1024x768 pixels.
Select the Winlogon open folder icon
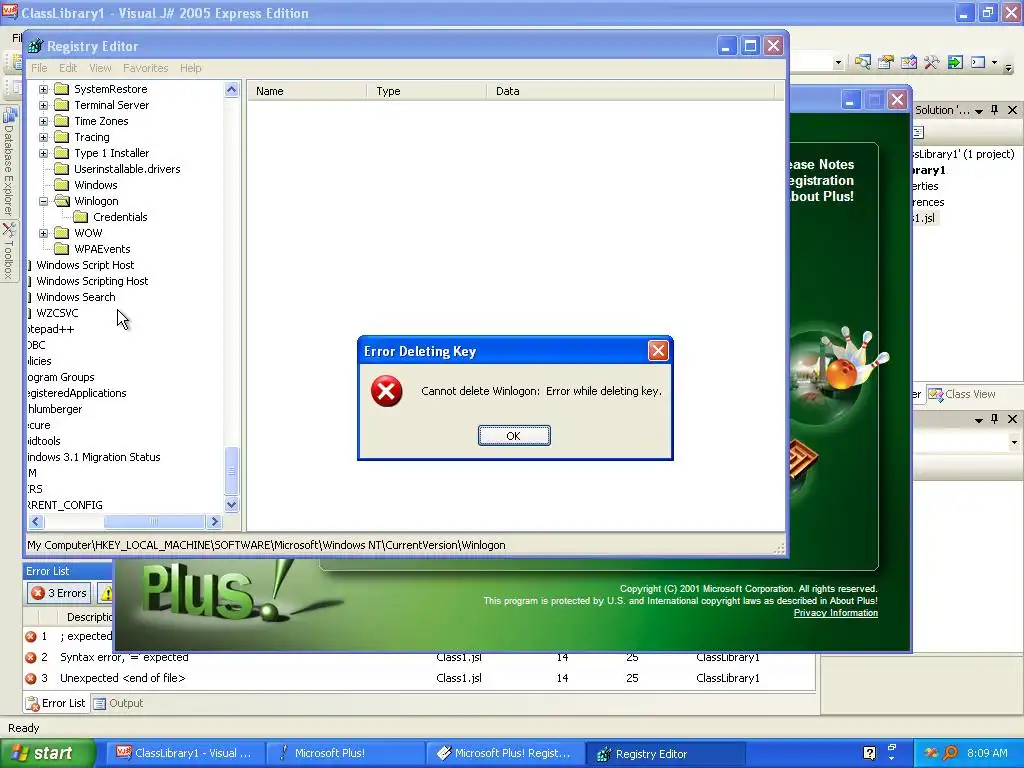click(62, 201)
